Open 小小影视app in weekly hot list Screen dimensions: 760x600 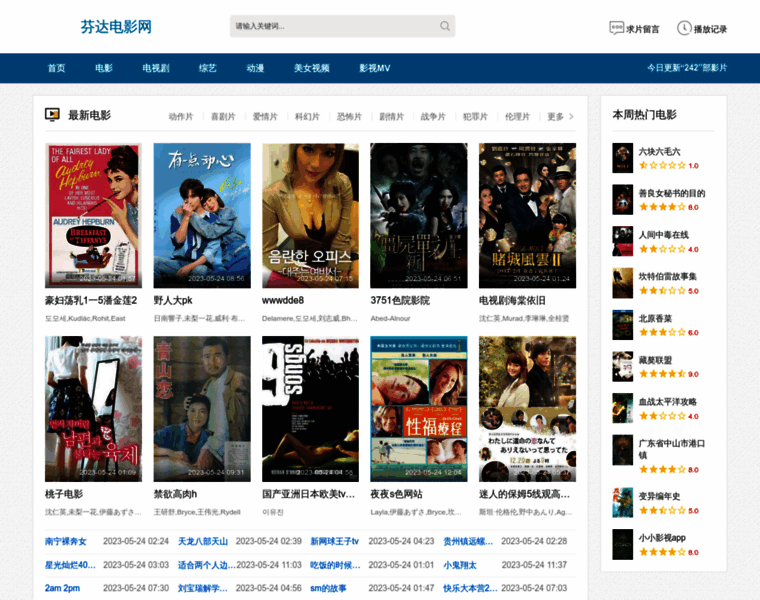click(x=662, y=537)
